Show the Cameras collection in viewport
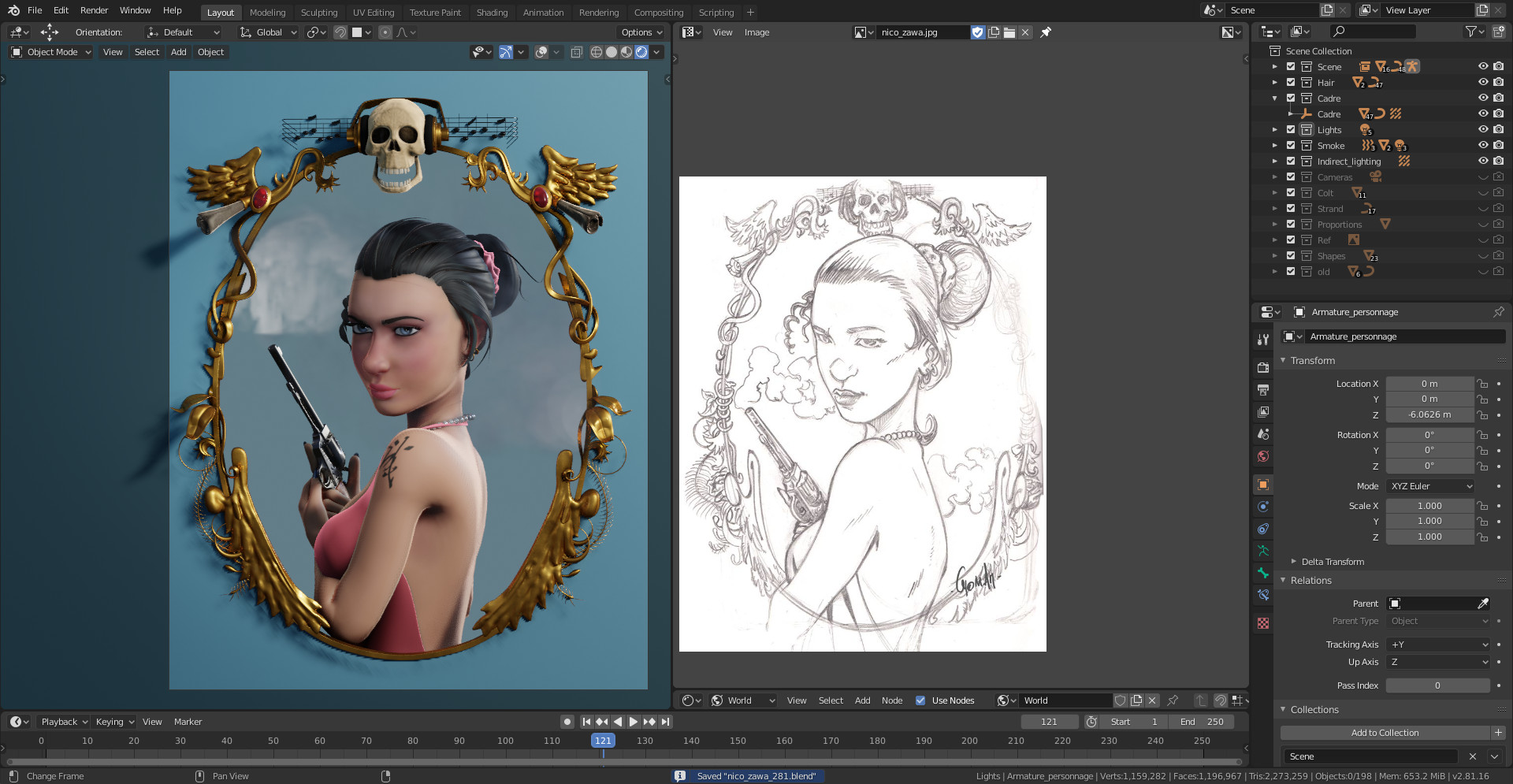1513x784 pixels. [1483, 177]
